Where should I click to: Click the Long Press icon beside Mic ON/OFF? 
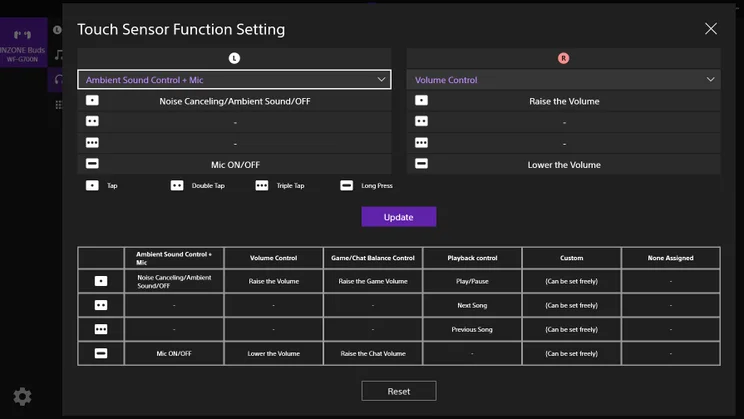click(x=92, y=164)
